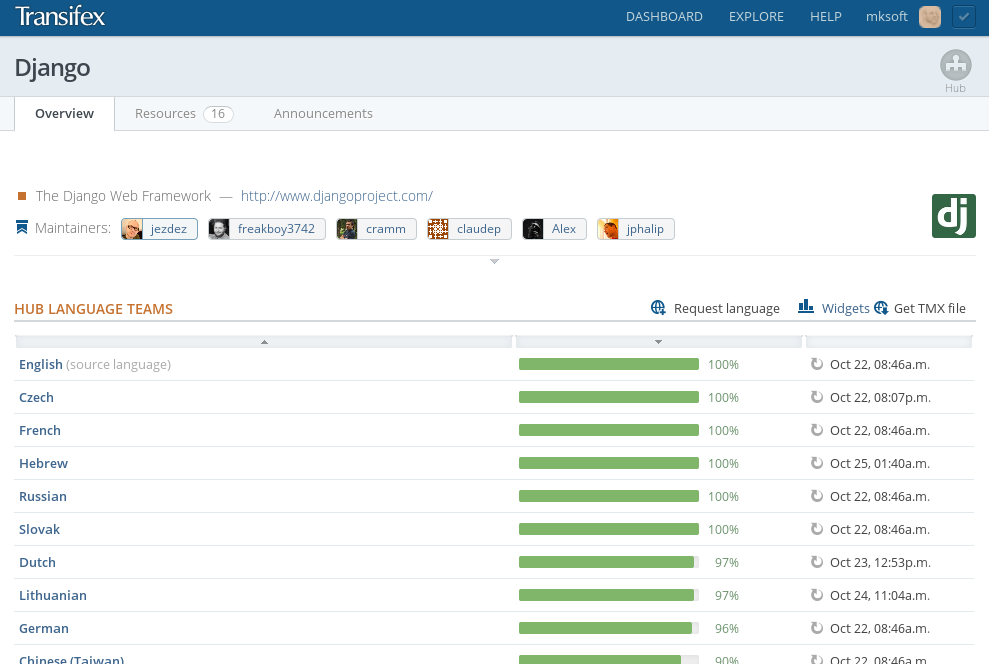This screenshot has height=664, width=989.
Task: Click refresh icon in Czech row
Action: 817,397
